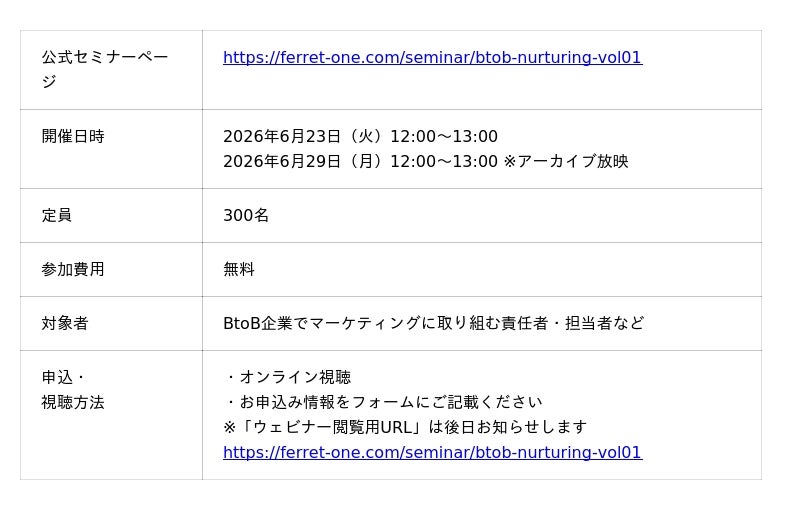Select the 300名 capacity value
The width and height of the screenshot is (800, 510).
tap(246, 215)
